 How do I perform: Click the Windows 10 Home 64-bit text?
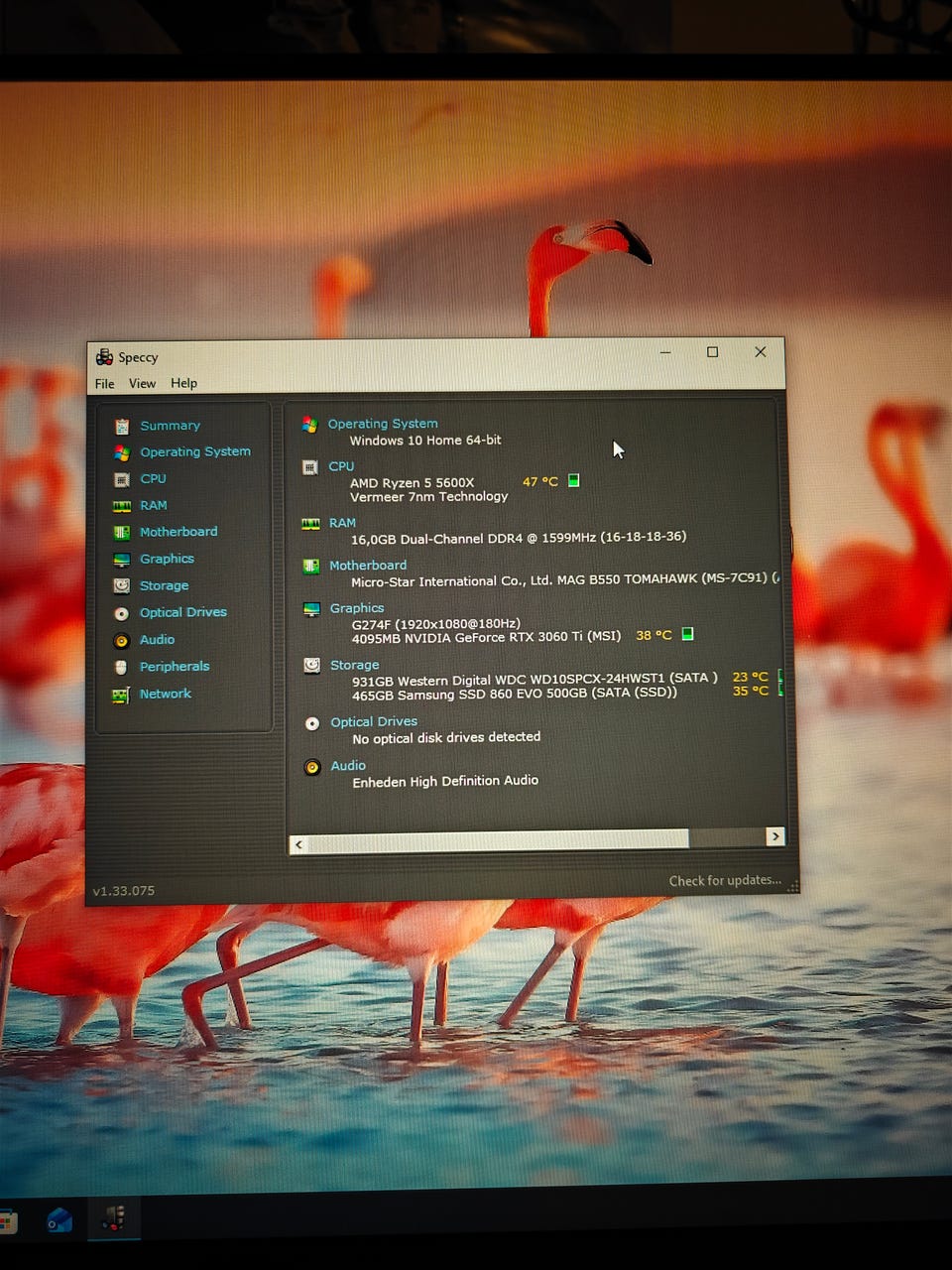[x=425, y=441]
